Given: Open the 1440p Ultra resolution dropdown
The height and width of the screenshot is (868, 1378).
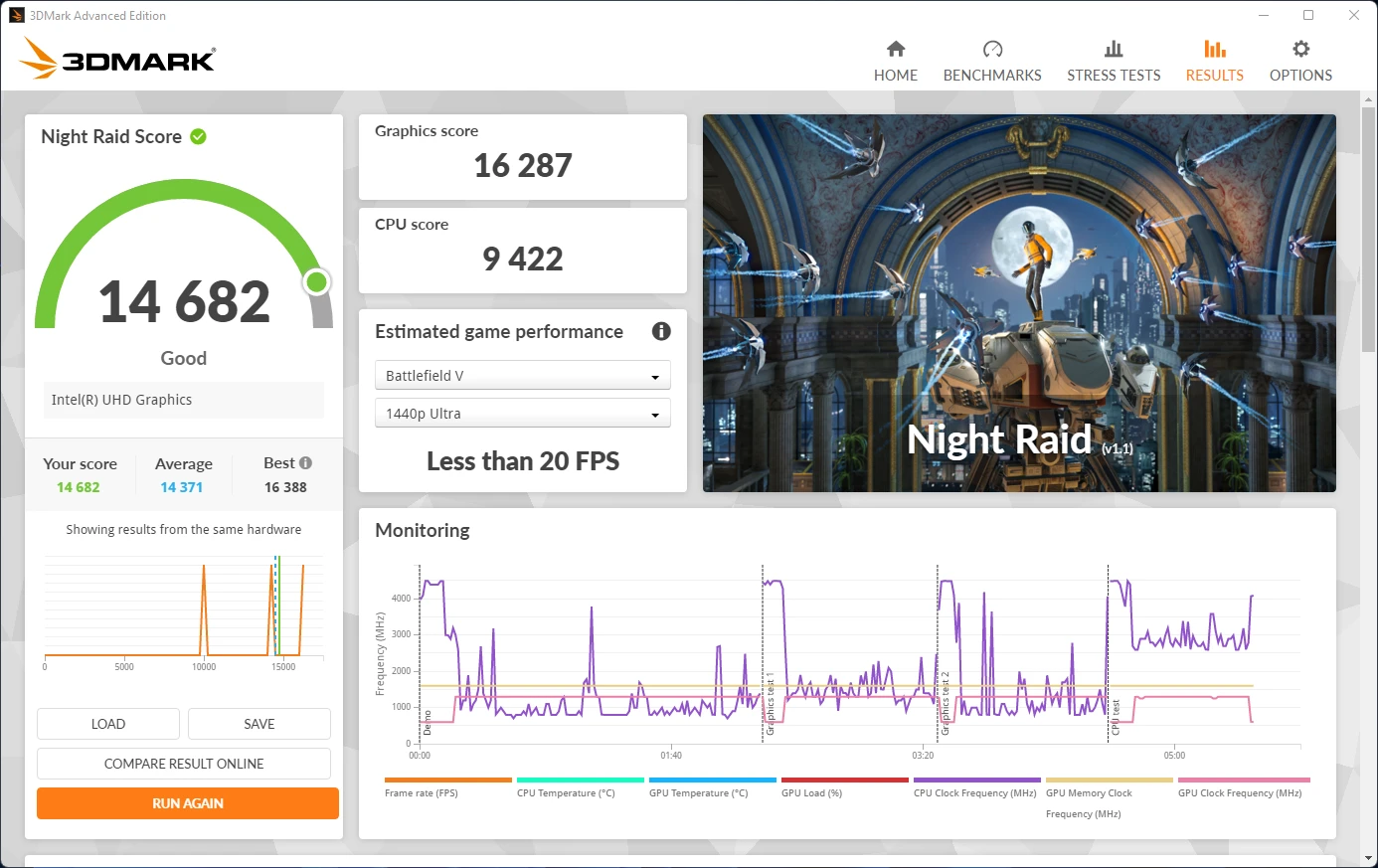Looking at the screenshot, I should (x=523, y=413).
